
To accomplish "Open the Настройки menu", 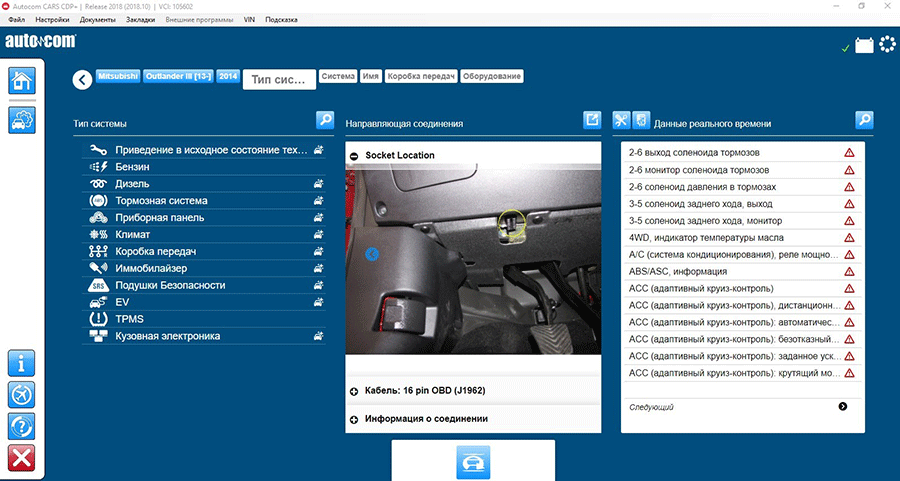I will click(x=52, y=20).
